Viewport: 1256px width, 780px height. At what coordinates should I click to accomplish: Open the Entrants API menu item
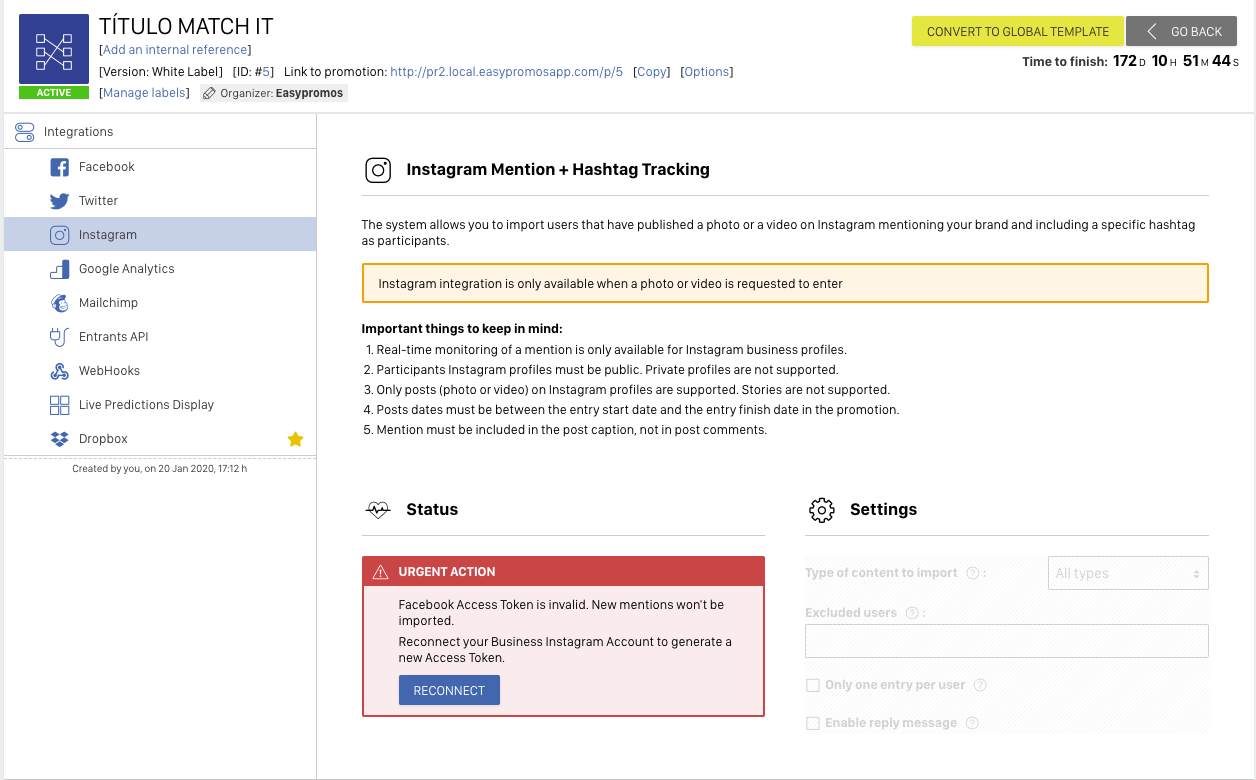160,337
